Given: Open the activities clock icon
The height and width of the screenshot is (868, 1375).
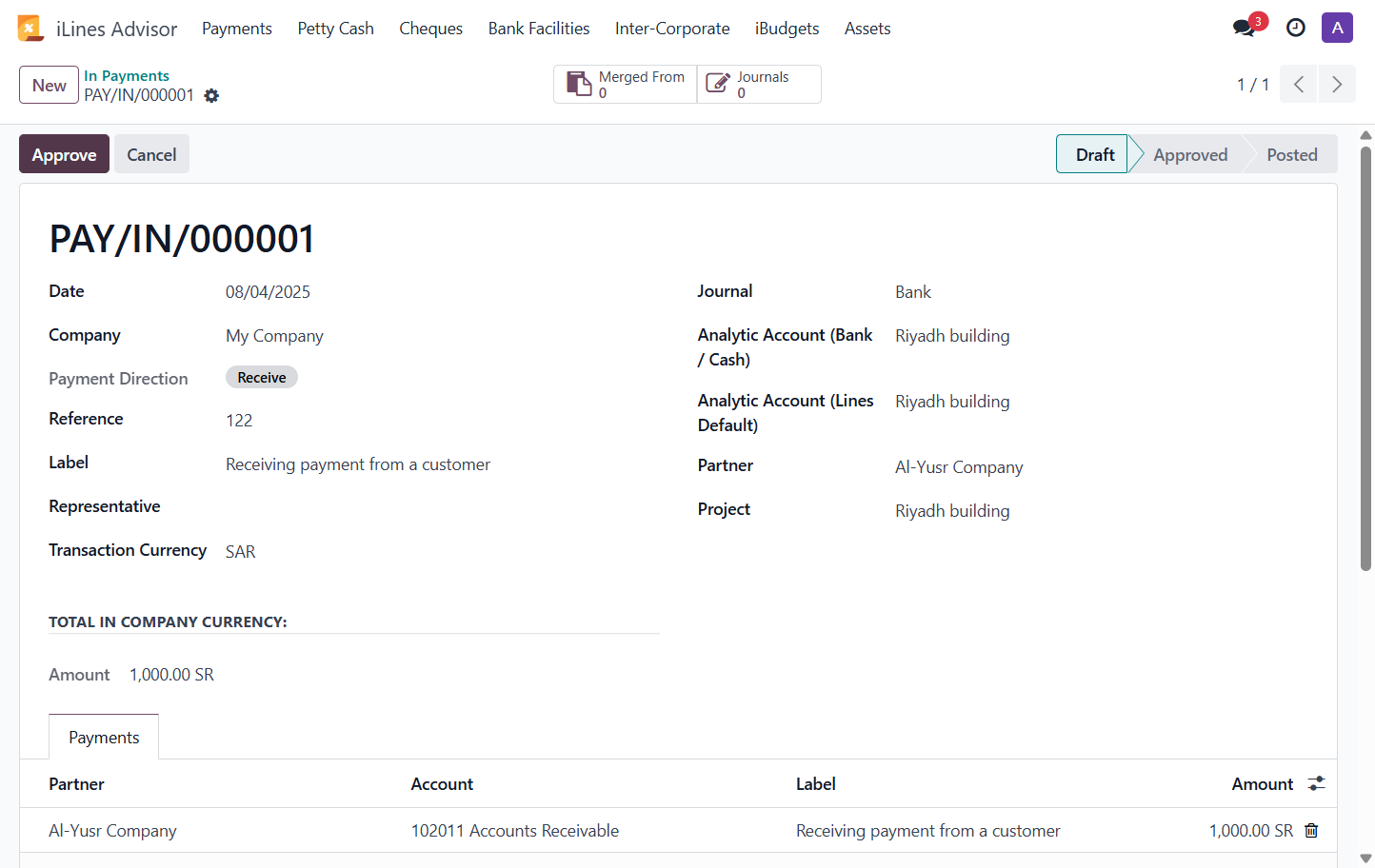Looking at the screenshot, I should click(x=1296, y=28).
